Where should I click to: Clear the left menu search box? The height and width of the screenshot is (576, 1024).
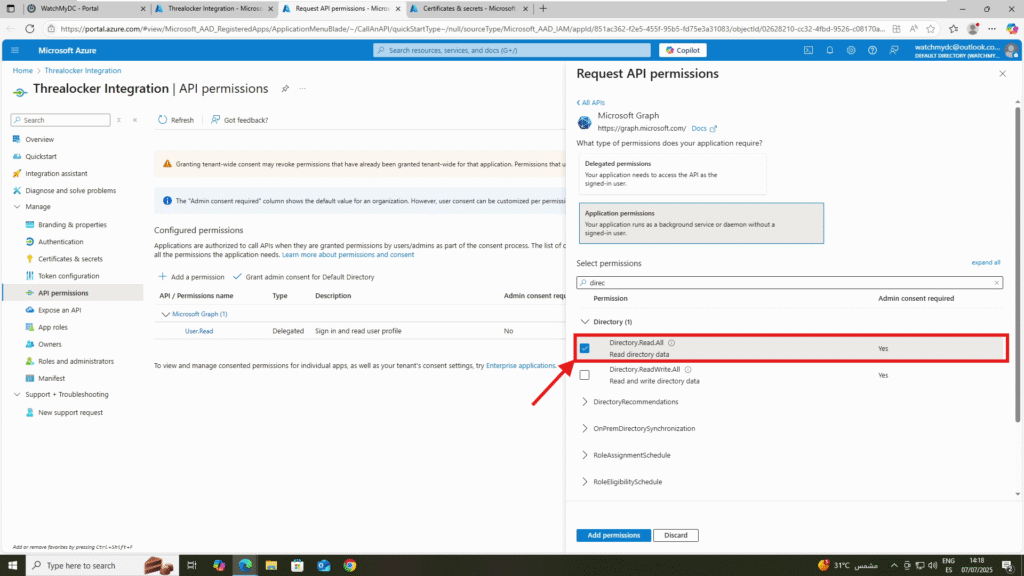(119, 120)
